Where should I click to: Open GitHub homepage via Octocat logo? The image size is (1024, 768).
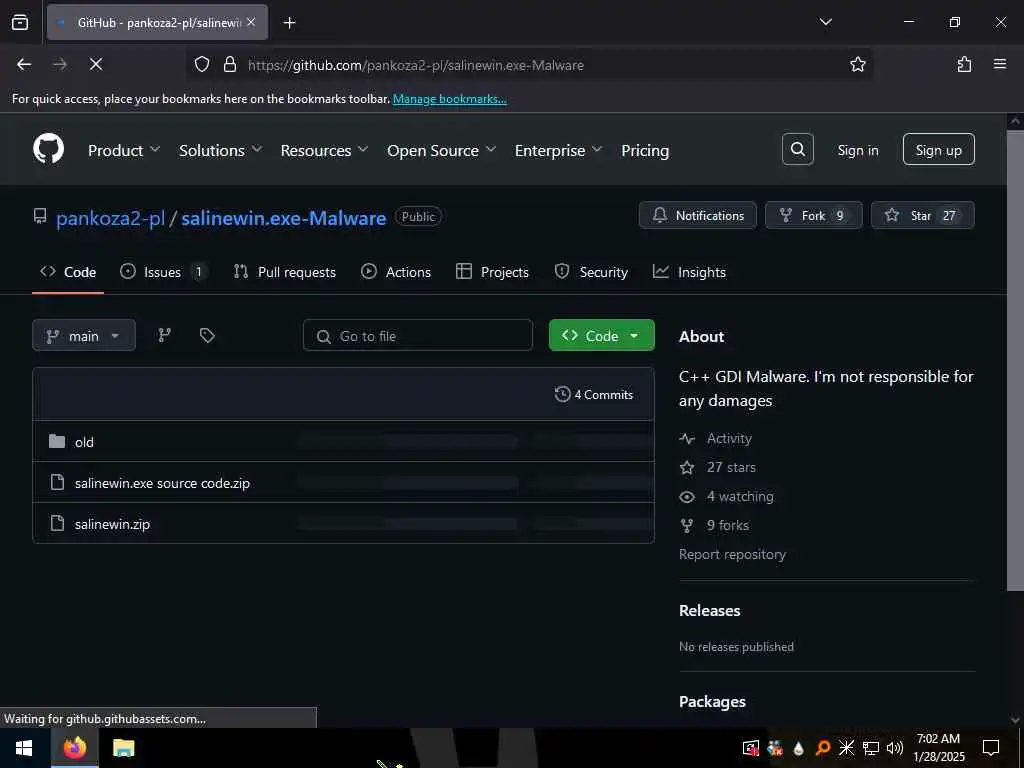pyautogui.click(x=48, y=149)
